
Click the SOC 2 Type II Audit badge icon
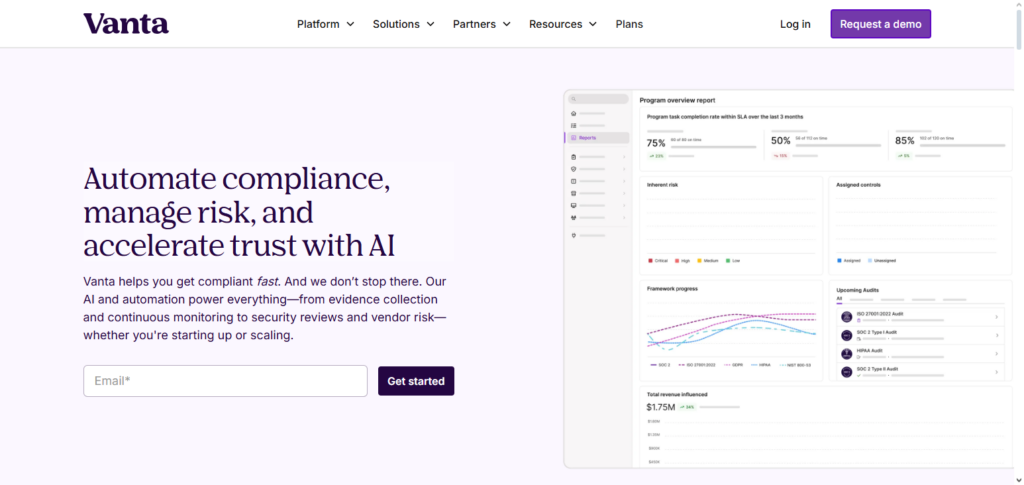pos(846,372)
